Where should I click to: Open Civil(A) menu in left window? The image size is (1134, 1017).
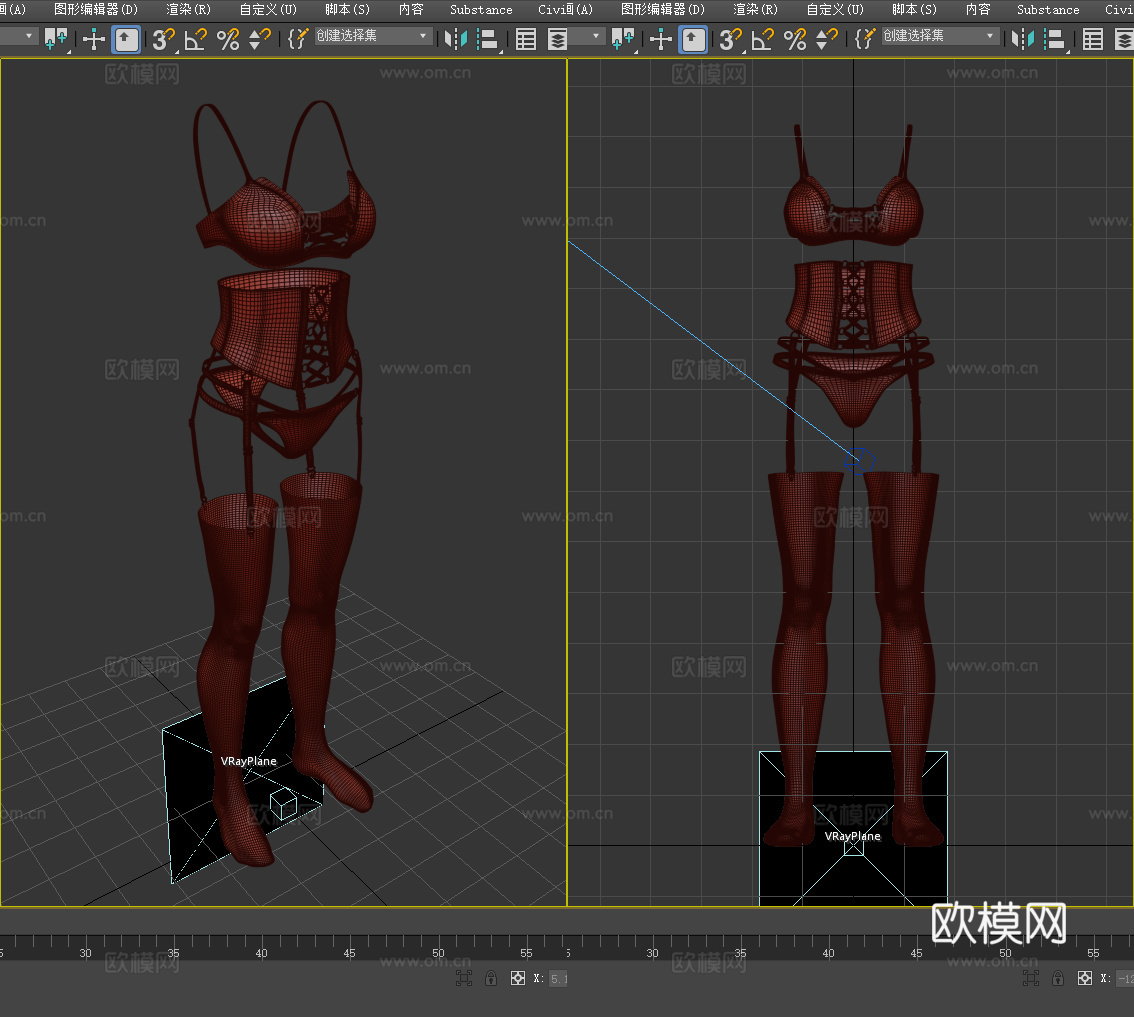coord(565,9)
